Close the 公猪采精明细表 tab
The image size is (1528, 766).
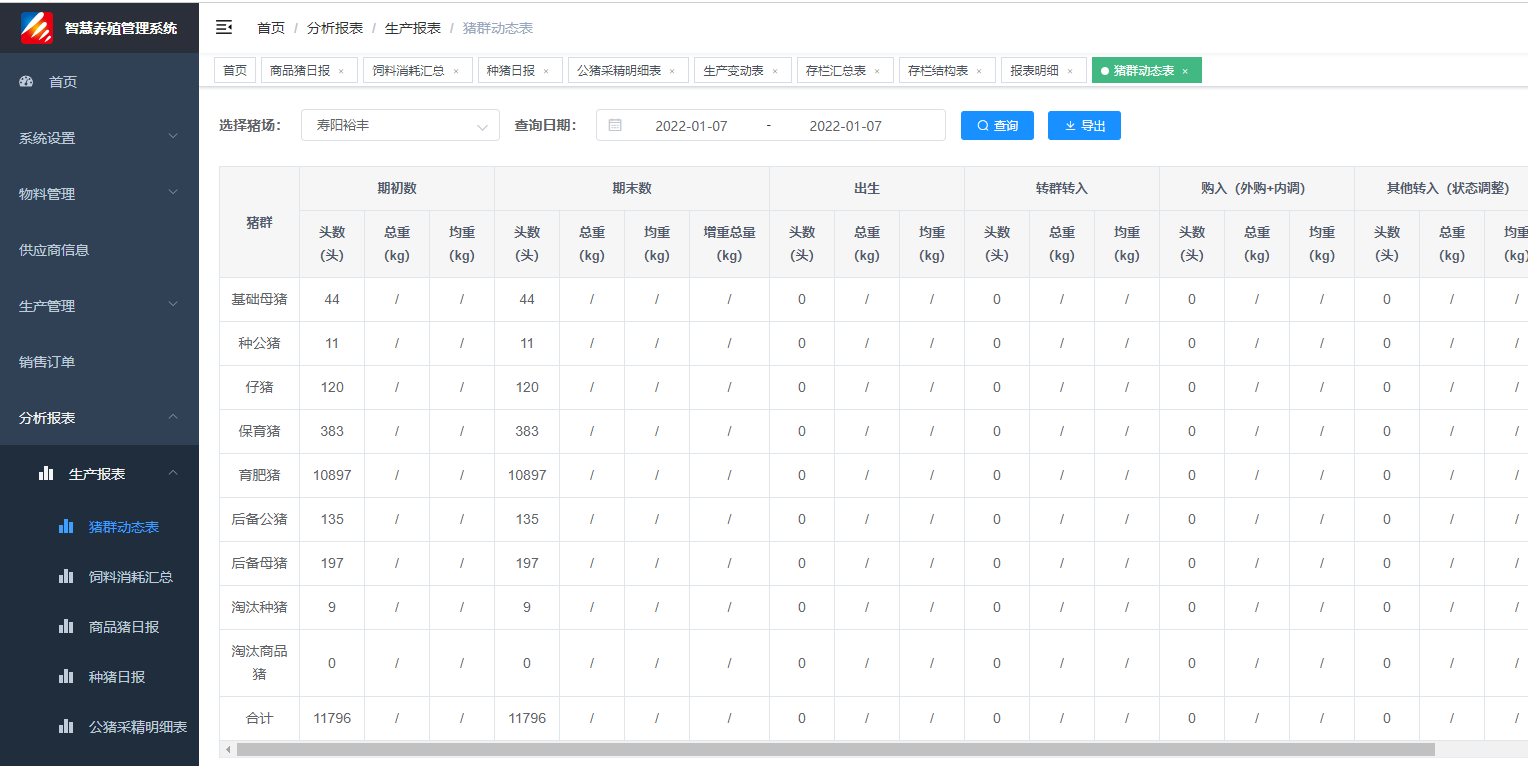click(x=672, y=71)
